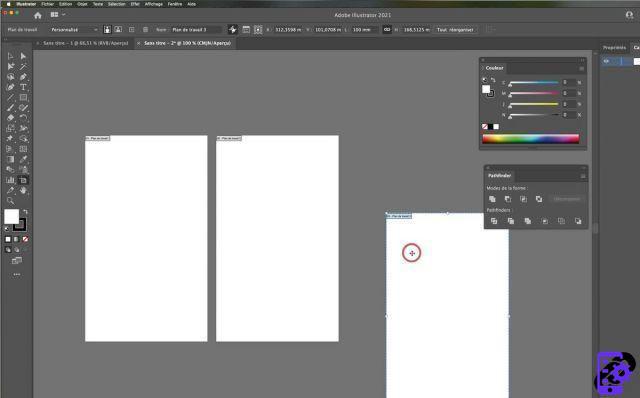Click the Décomposer button in Pathfinder
The width and height of the screenshot is (640, 398).
click(x=567, y=199)
